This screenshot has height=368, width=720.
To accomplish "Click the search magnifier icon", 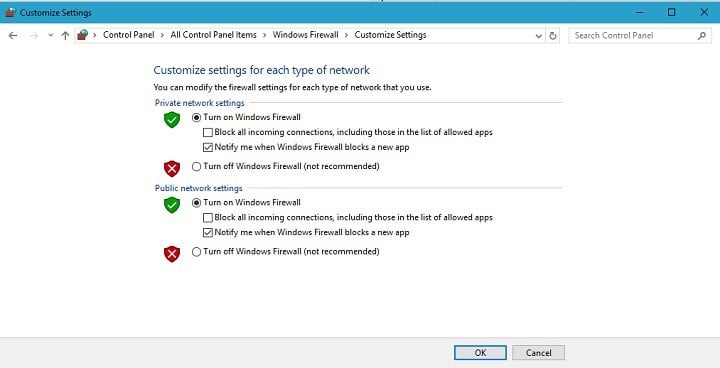I will (x=702, y=35).
